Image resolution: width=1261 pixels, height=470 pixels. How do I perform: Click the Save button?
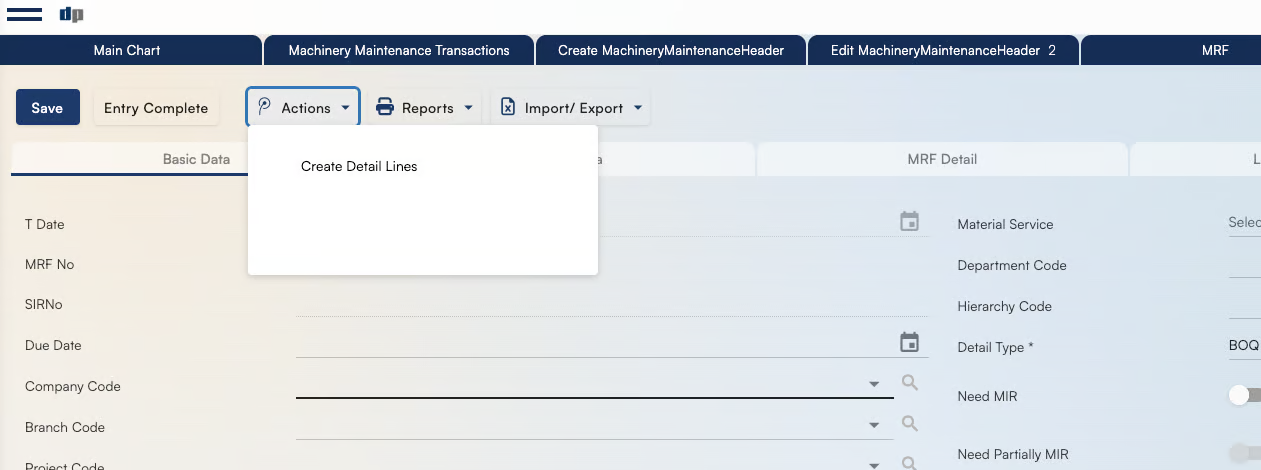point(47,108)
